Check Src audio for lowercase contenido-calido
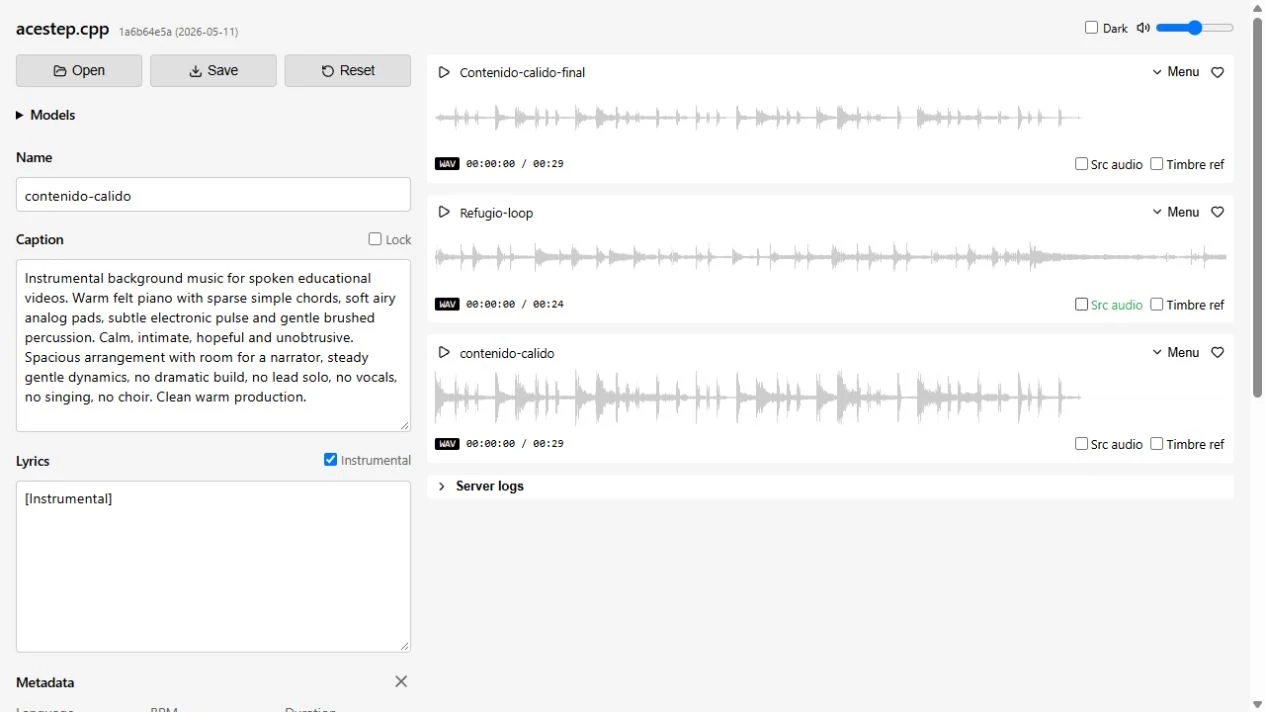 (x=1081, y=444)
